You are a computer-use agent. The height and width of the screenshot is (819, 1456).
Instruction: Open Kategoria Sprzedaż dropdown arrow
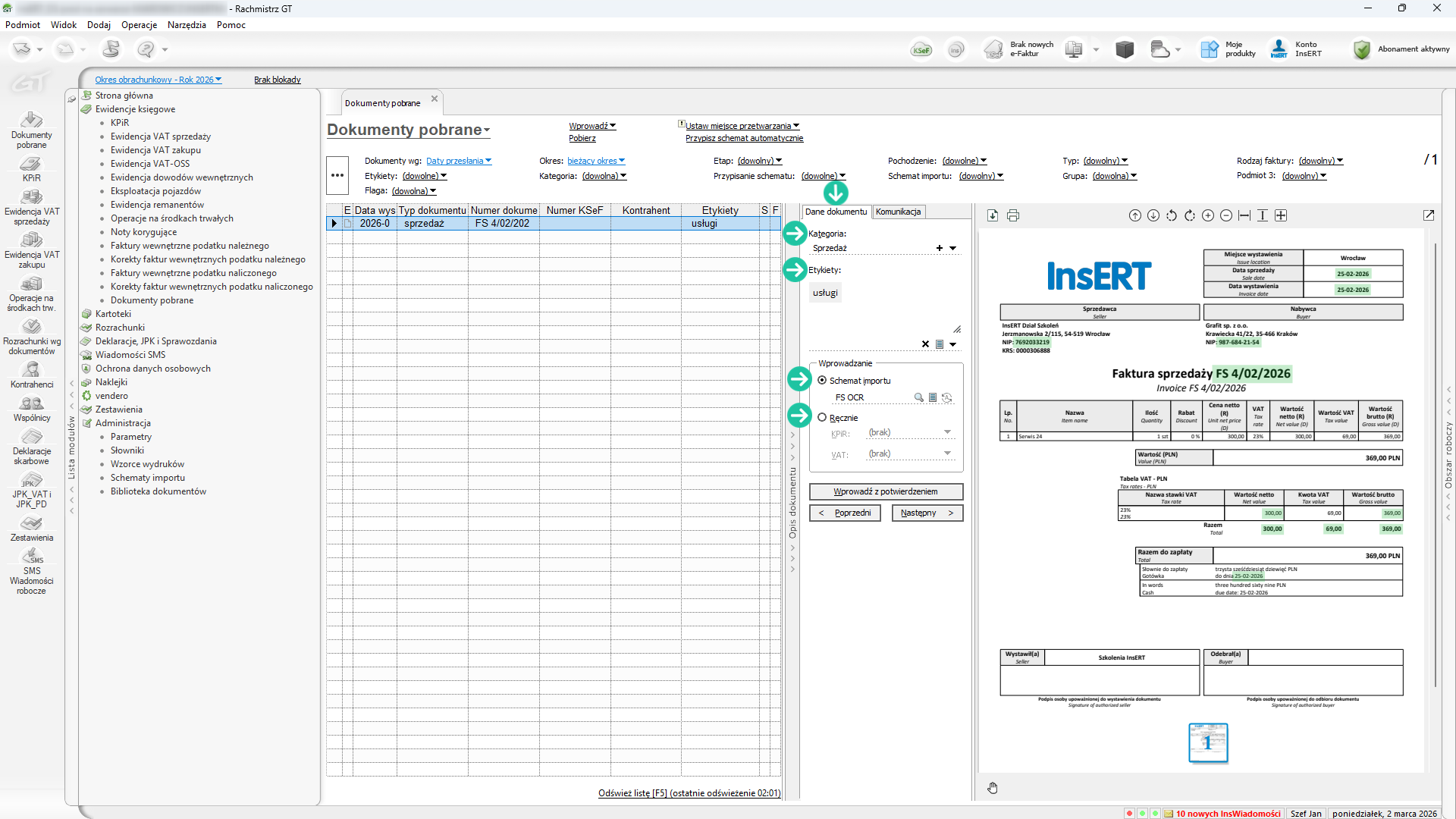953,248
